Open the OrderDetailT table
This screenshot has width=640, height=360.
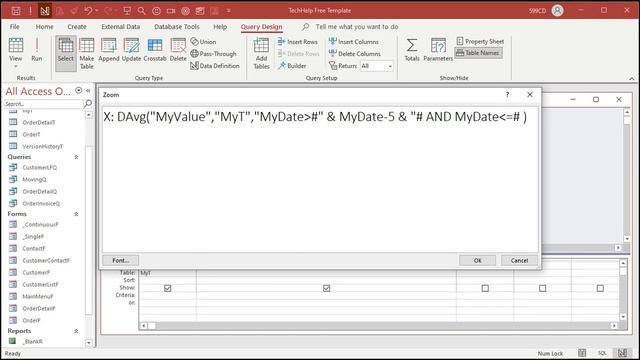[39, 122]
